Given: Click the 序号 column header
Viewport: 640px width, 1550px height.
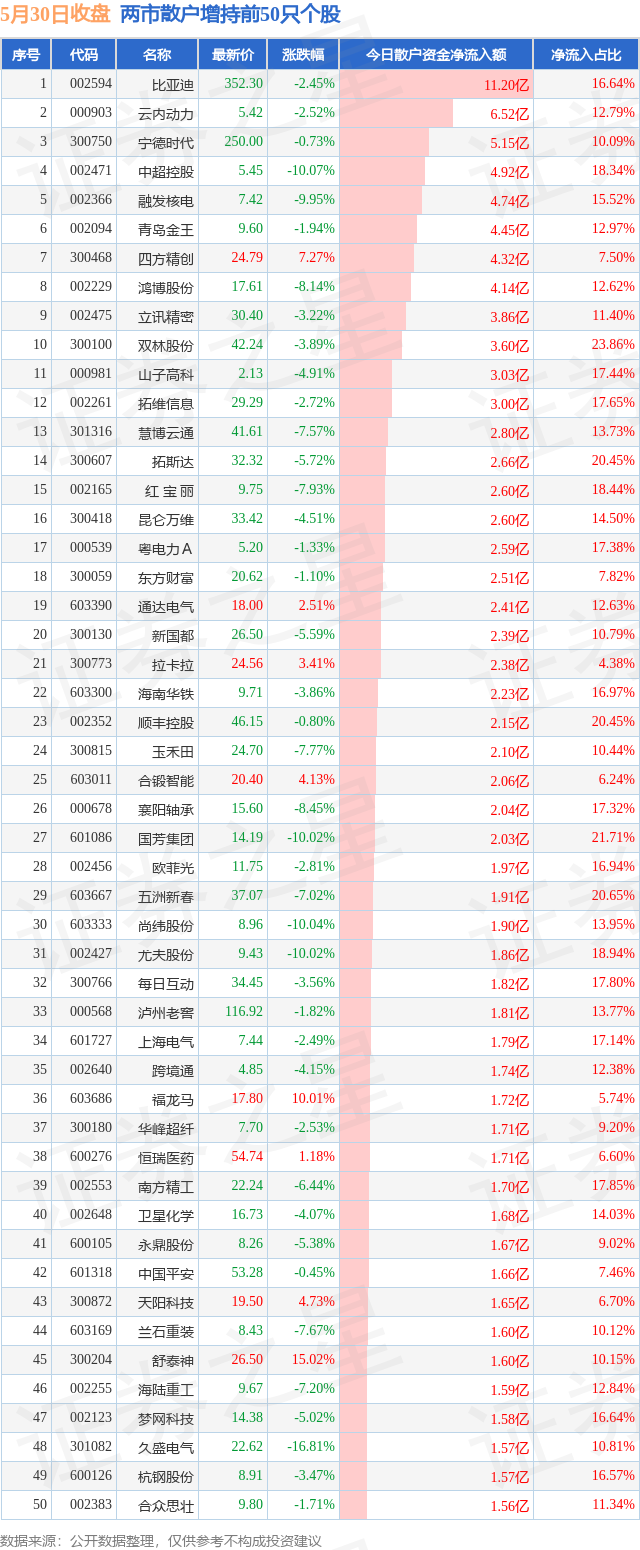Looking at the screenshot, I should (25, 55).
